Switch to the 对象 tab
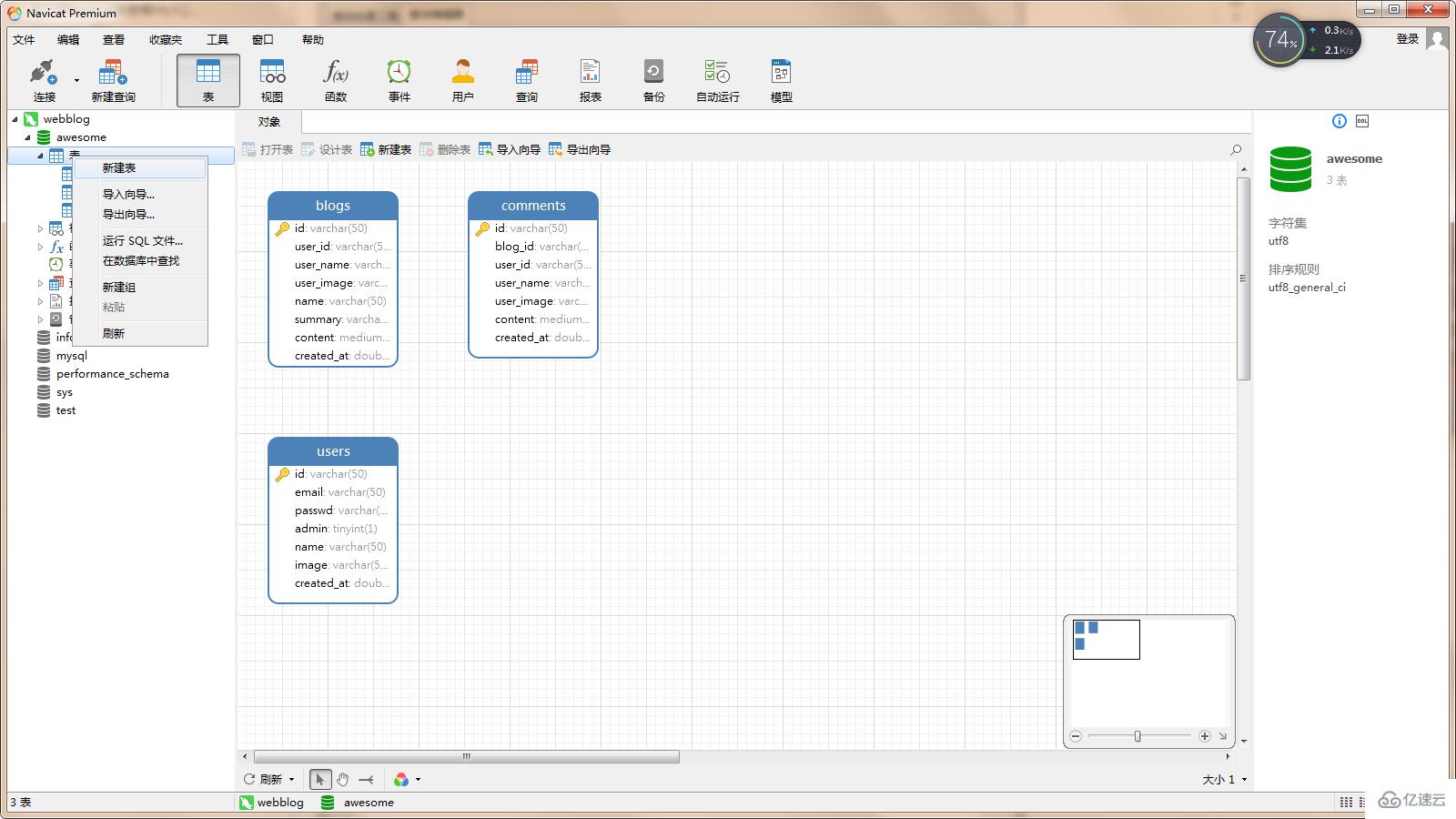The width and height of the screenshot is (1456, 819). tap(269, 122)
